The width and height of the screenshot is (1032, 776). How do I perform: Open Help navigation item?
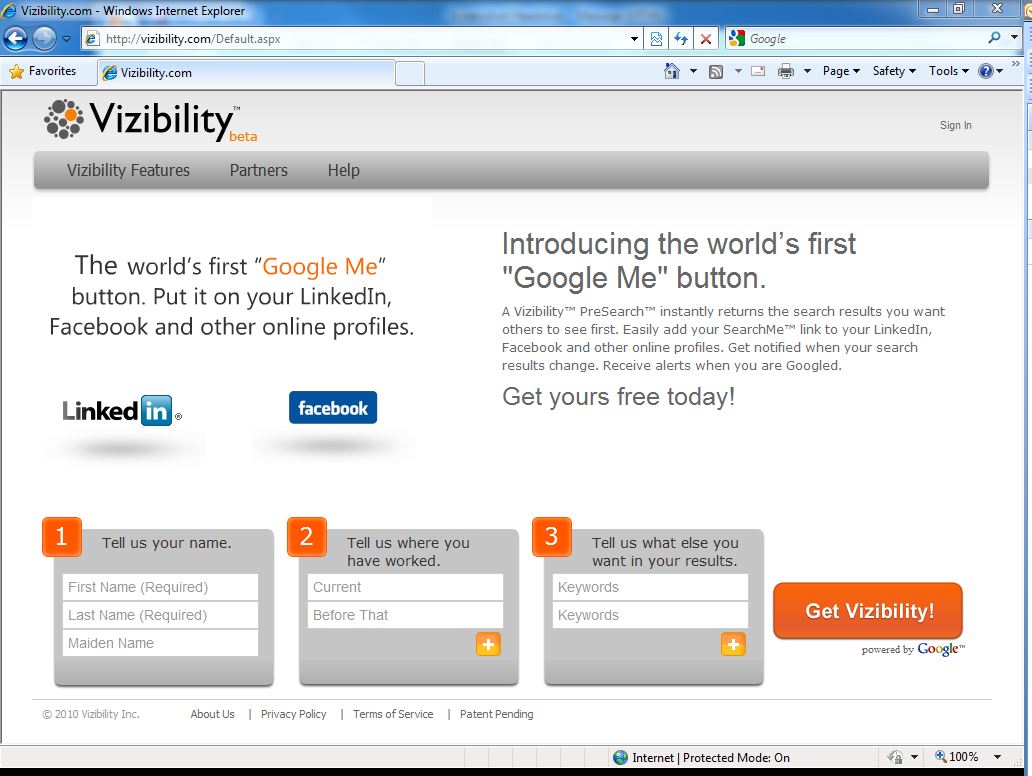click(x=344, y=170)
